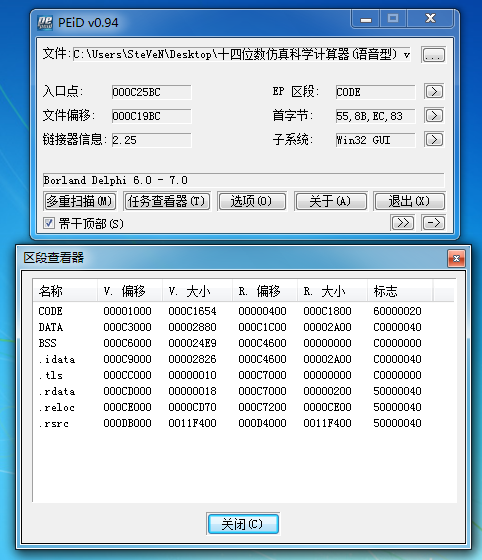Select the .rdata section row

[230, 391]
